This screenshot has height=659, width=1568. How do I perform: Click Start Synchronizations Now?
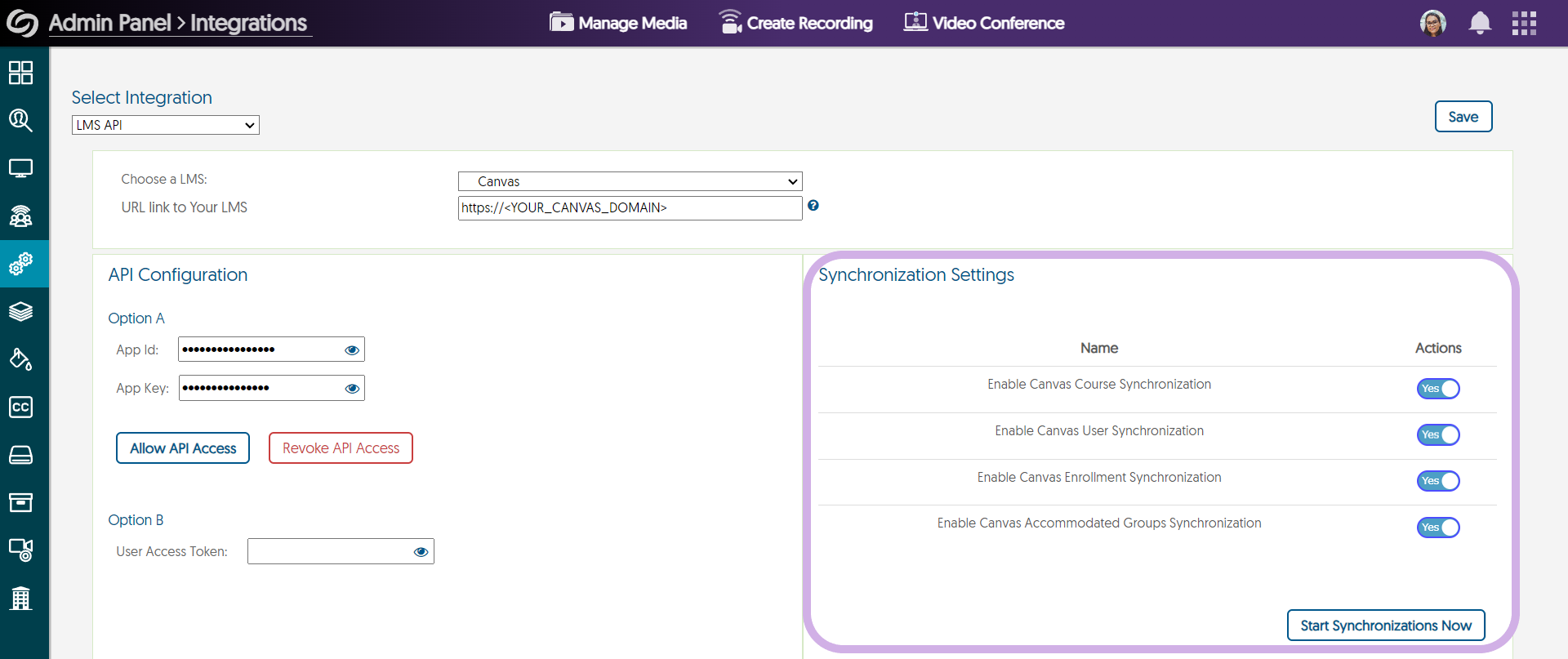[x=1386, y=626]
